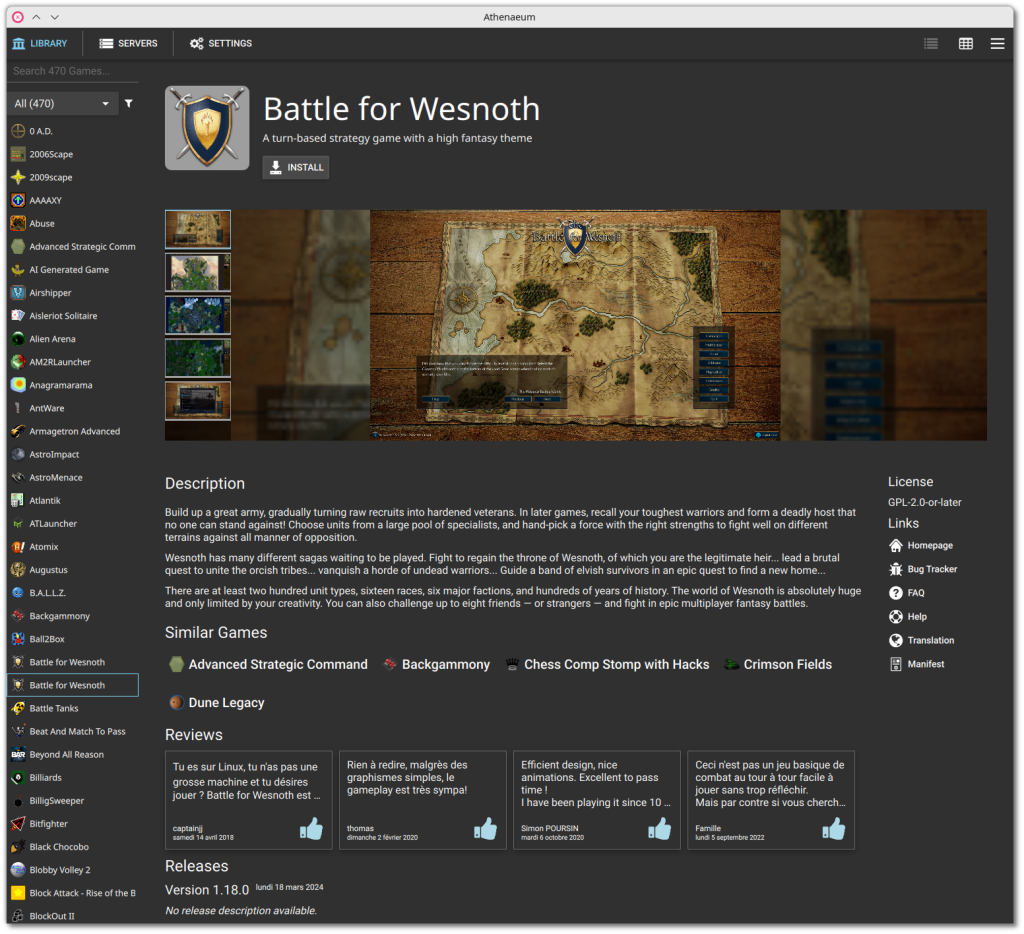
Task: Select AstroMenace in the game list
Action: coord(72,477)
